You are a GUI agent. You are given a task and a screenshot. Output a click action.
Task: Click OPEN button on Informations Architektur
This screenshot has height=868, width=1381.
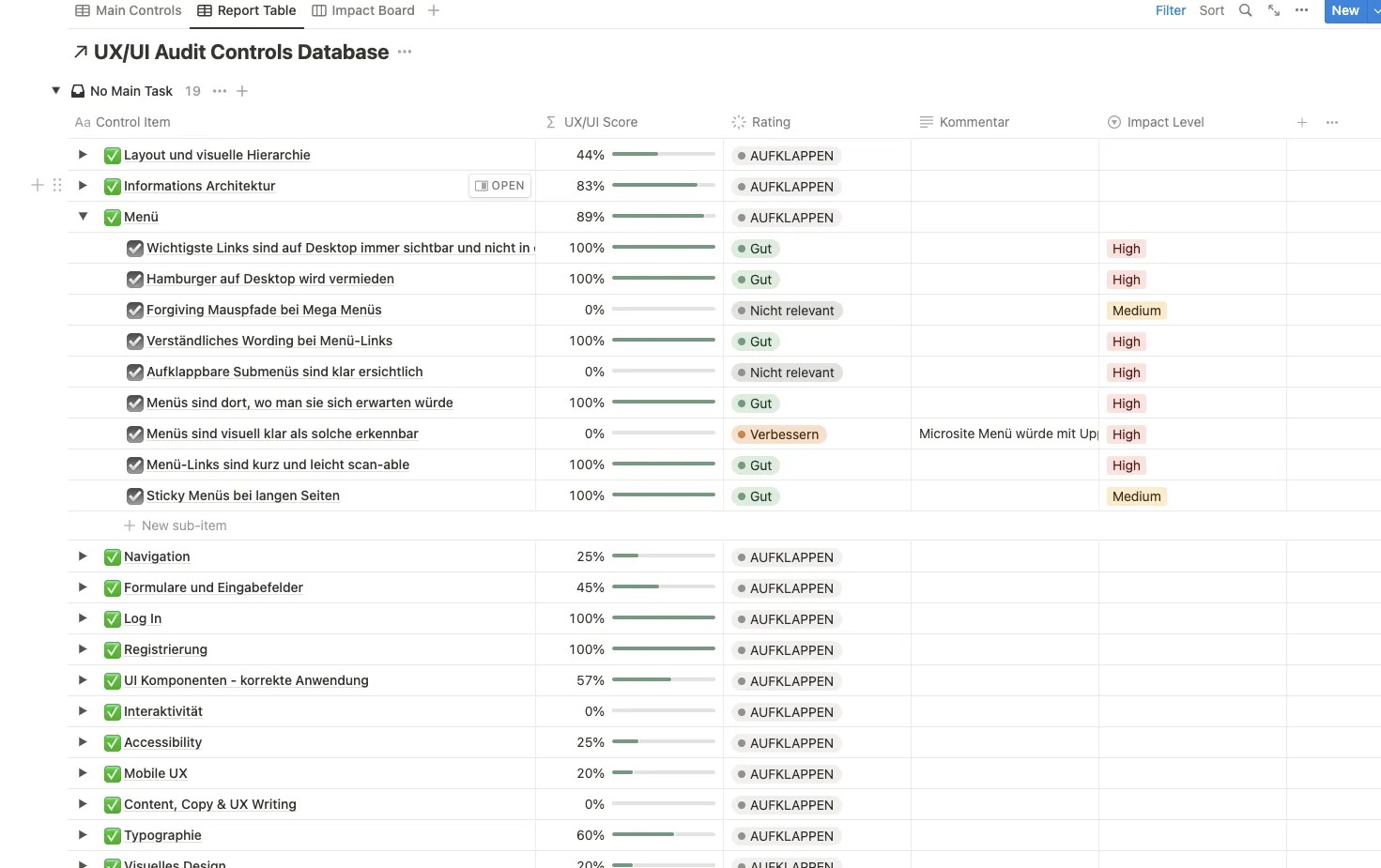coord(499,186)
